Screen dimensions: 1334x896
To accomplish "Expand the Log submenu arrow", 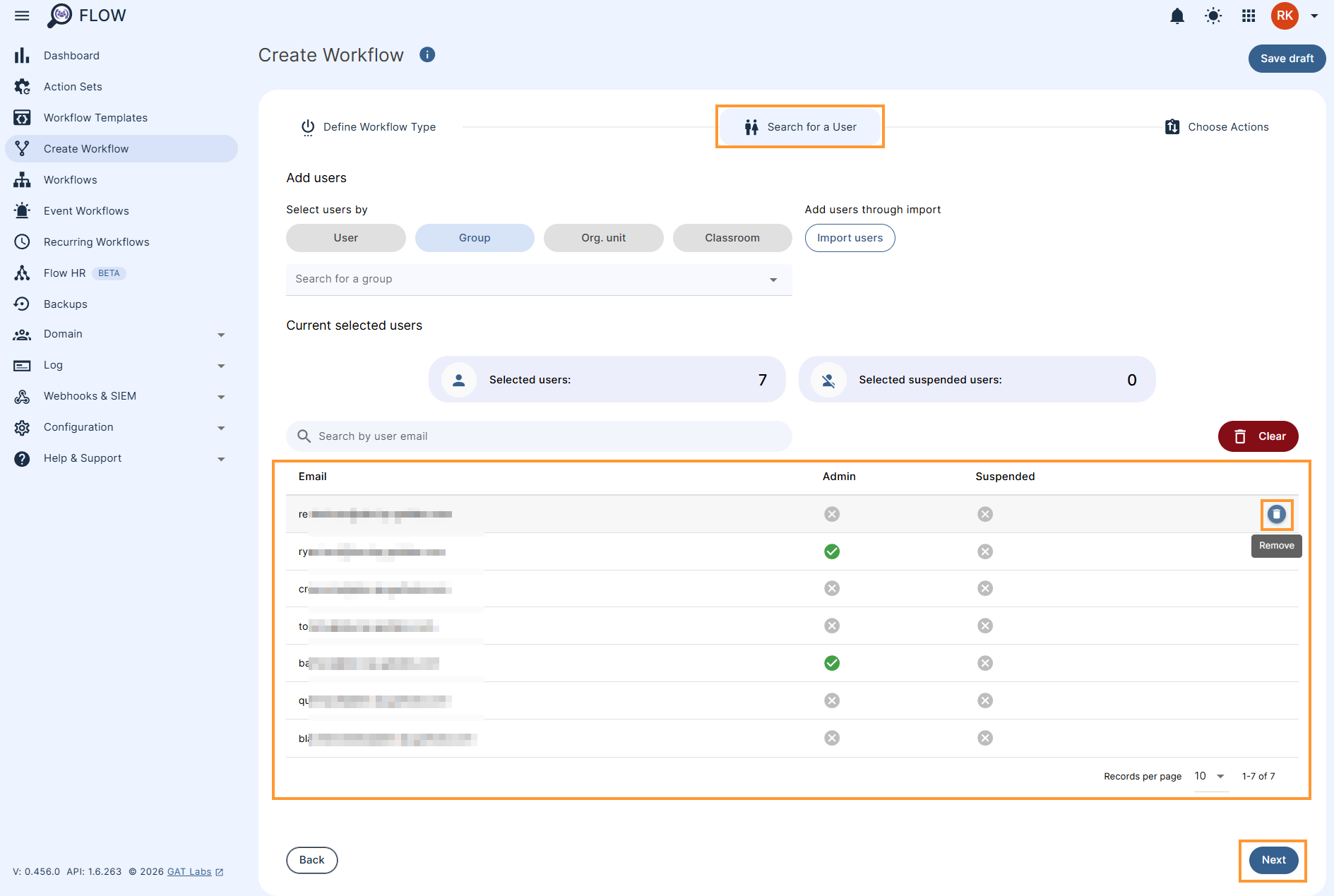I will coord(221,366).
